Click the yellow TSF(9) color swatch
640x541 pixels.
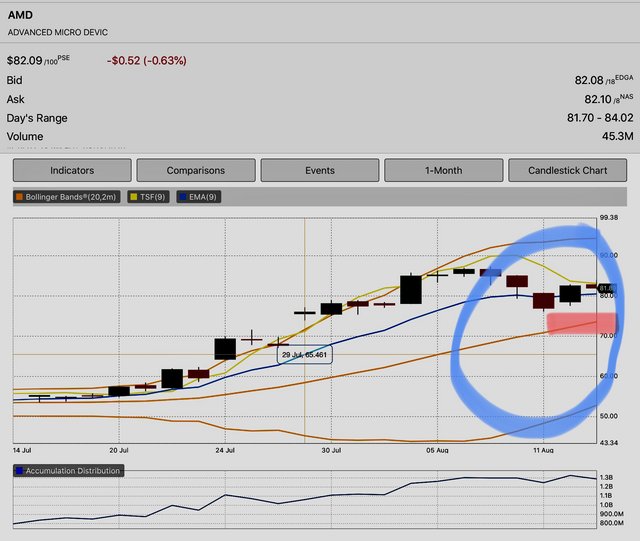tap(133, 197)
